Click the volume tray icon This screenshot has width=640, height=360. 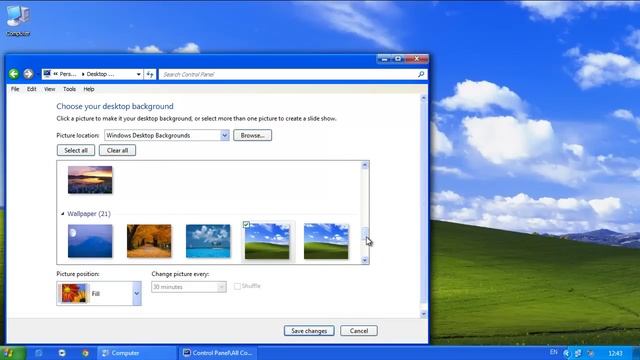[x=591, y=353]
